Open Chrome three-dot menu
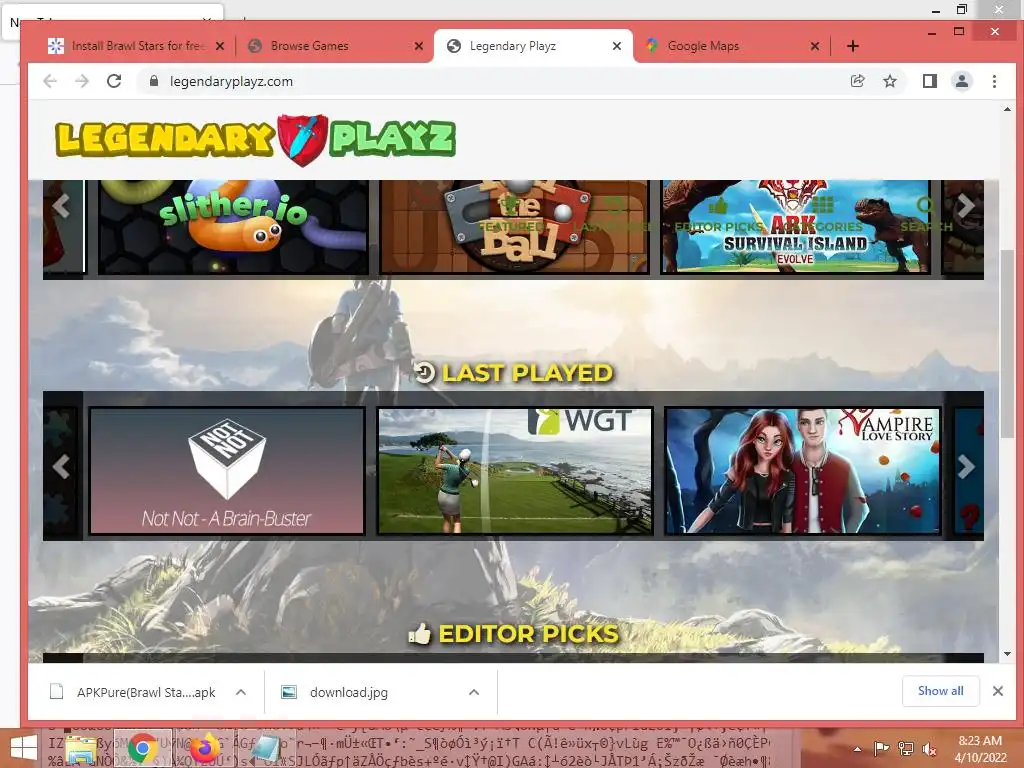The image size is (1024, 768). click(994, 81)
